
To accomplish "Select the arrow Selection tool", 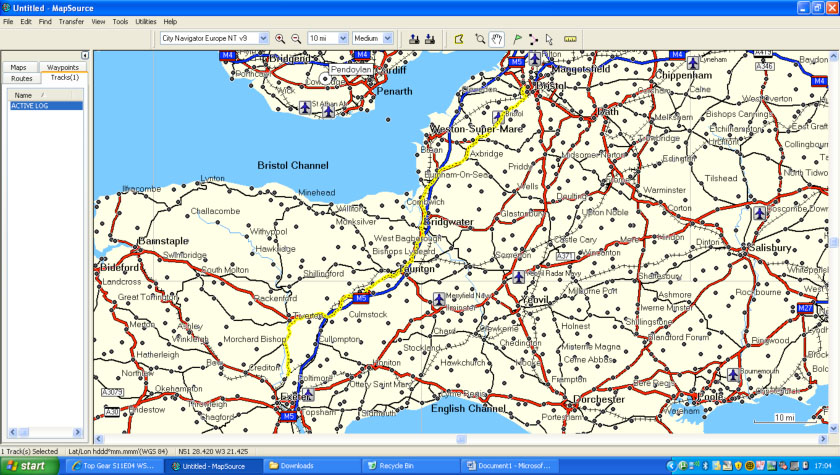I will (x=549, y=39).
